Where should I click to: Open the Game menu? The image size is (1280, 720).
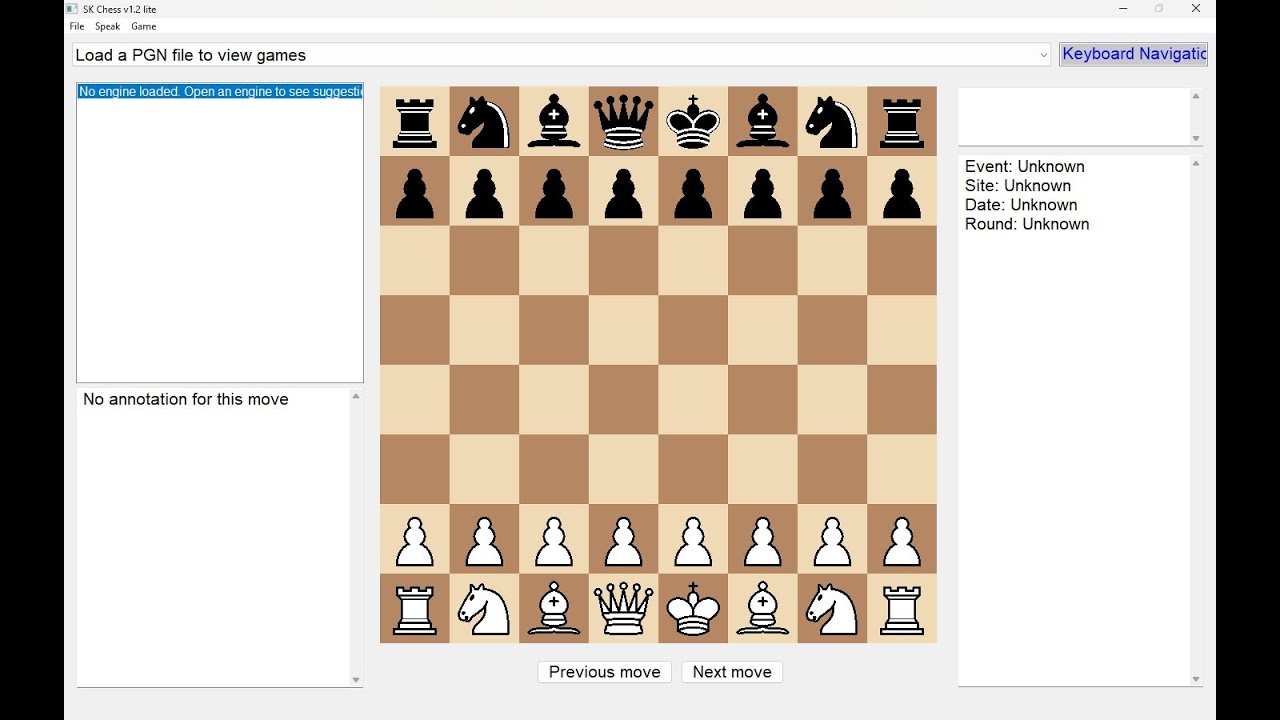coord(144,26)
